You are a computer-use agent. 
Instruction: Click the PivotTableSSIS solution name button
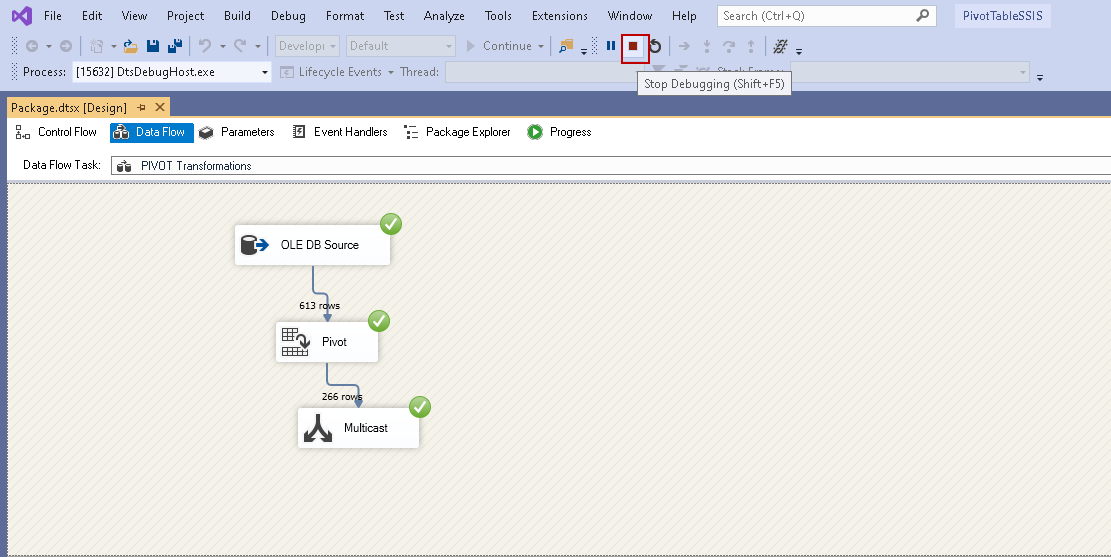tap(1003, 16)
